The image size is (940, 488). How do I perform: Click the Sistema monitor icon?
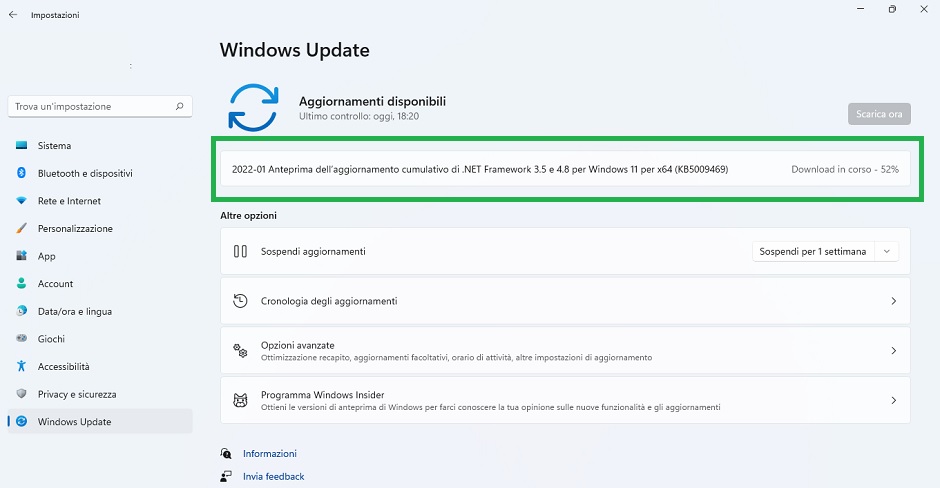(22, 145)
